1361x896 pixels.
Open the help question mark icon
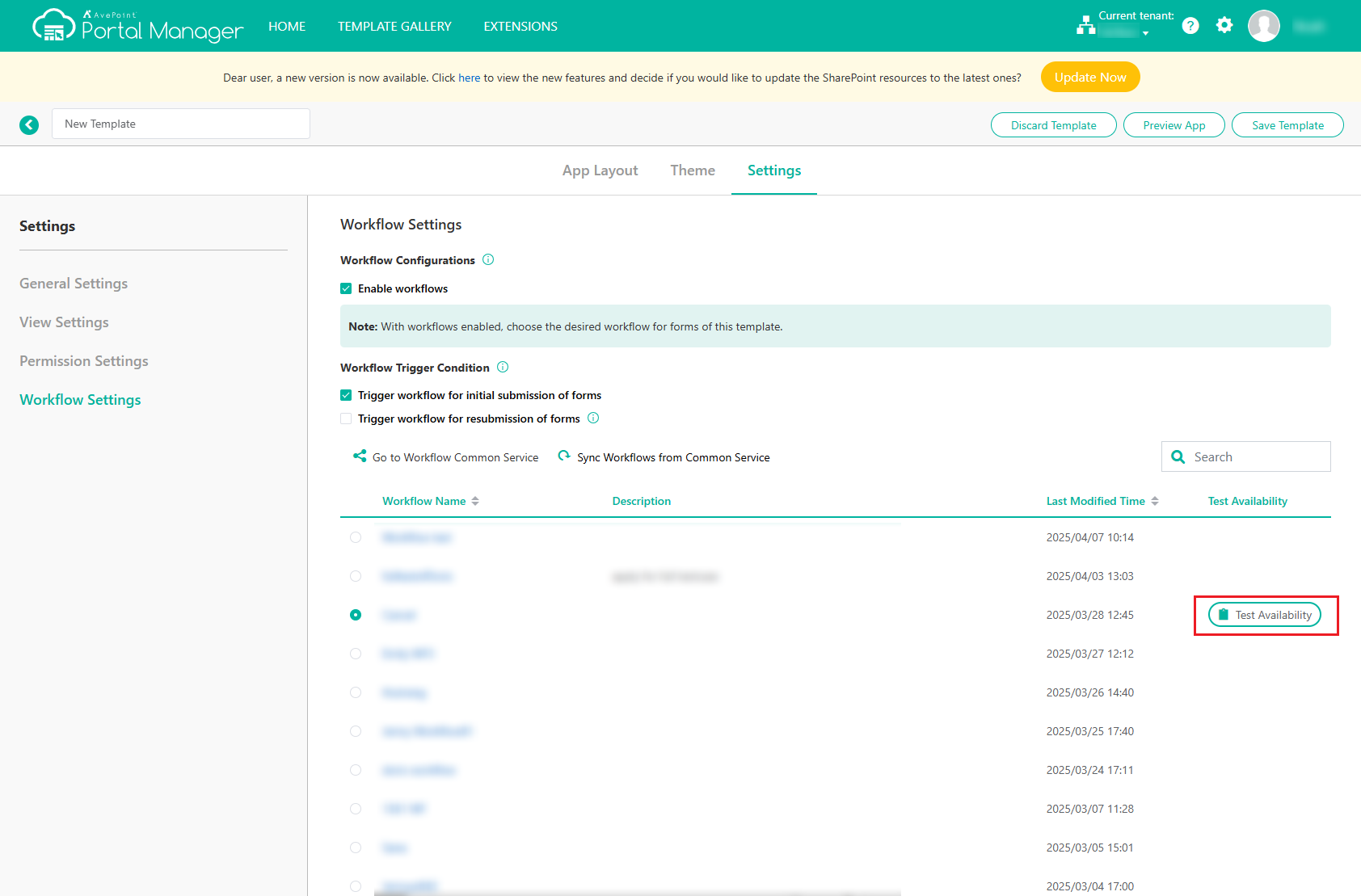[1190, 25]
